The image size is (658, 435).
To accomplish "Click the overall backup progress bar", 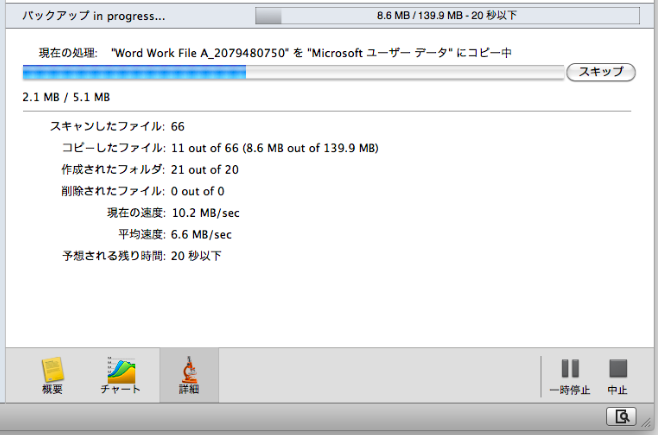I will [447, 16].
